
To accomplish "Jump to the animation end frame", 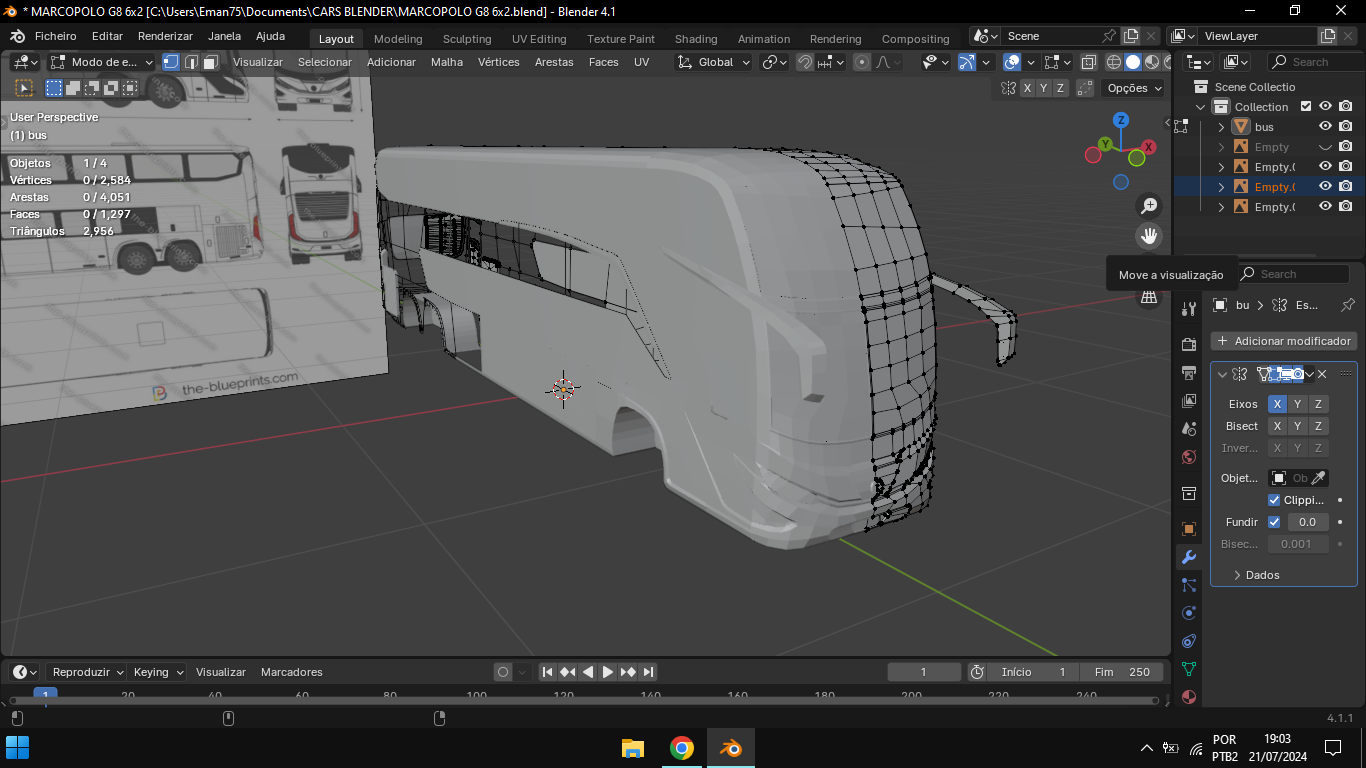I will click(x=648, y=672).
